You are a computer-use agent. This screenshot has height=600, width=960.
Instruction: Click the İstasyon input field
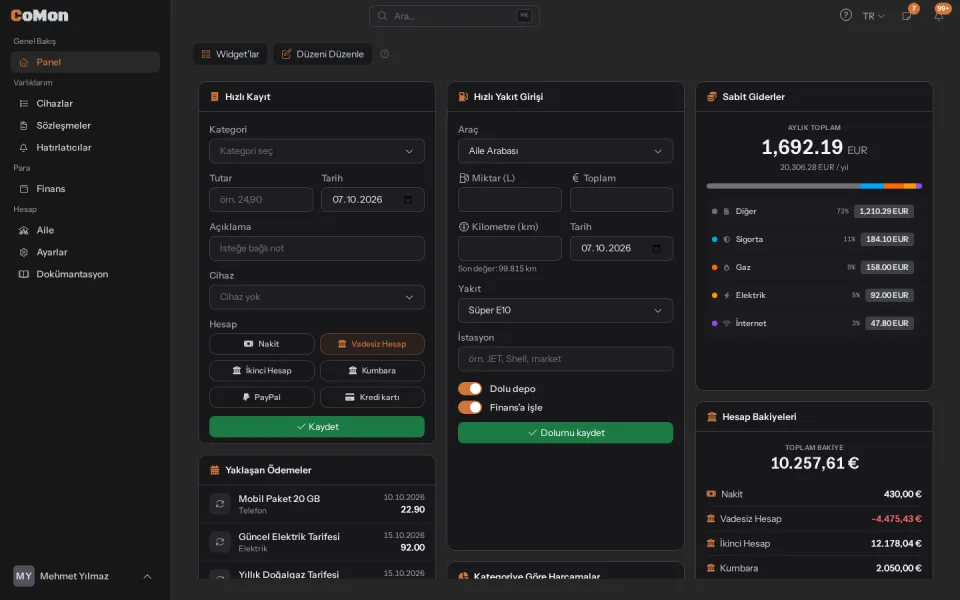coord(566,359)
